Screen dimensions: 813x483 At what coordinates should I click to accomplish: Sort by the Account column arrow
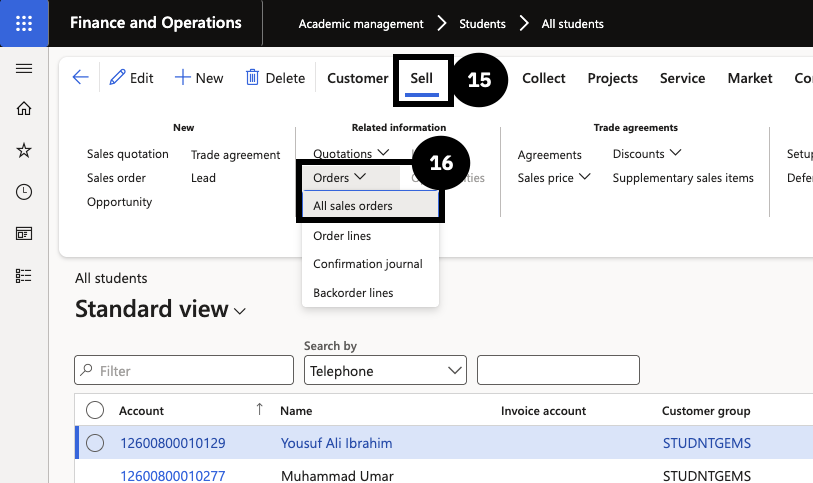259,409
